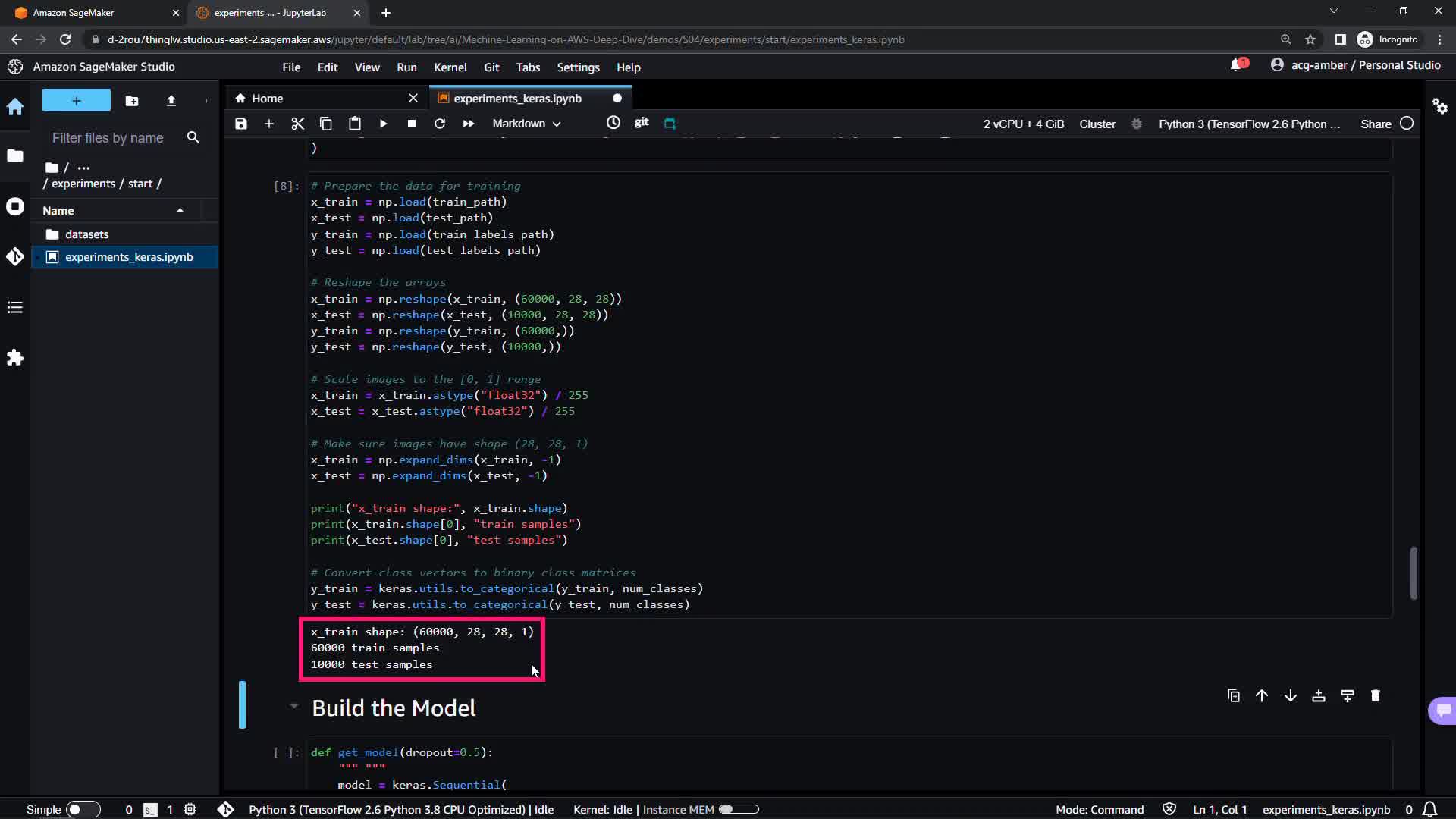This screenshot has height=819, width=1456.
Task: Open the Kernel menu
Action: 450,67
